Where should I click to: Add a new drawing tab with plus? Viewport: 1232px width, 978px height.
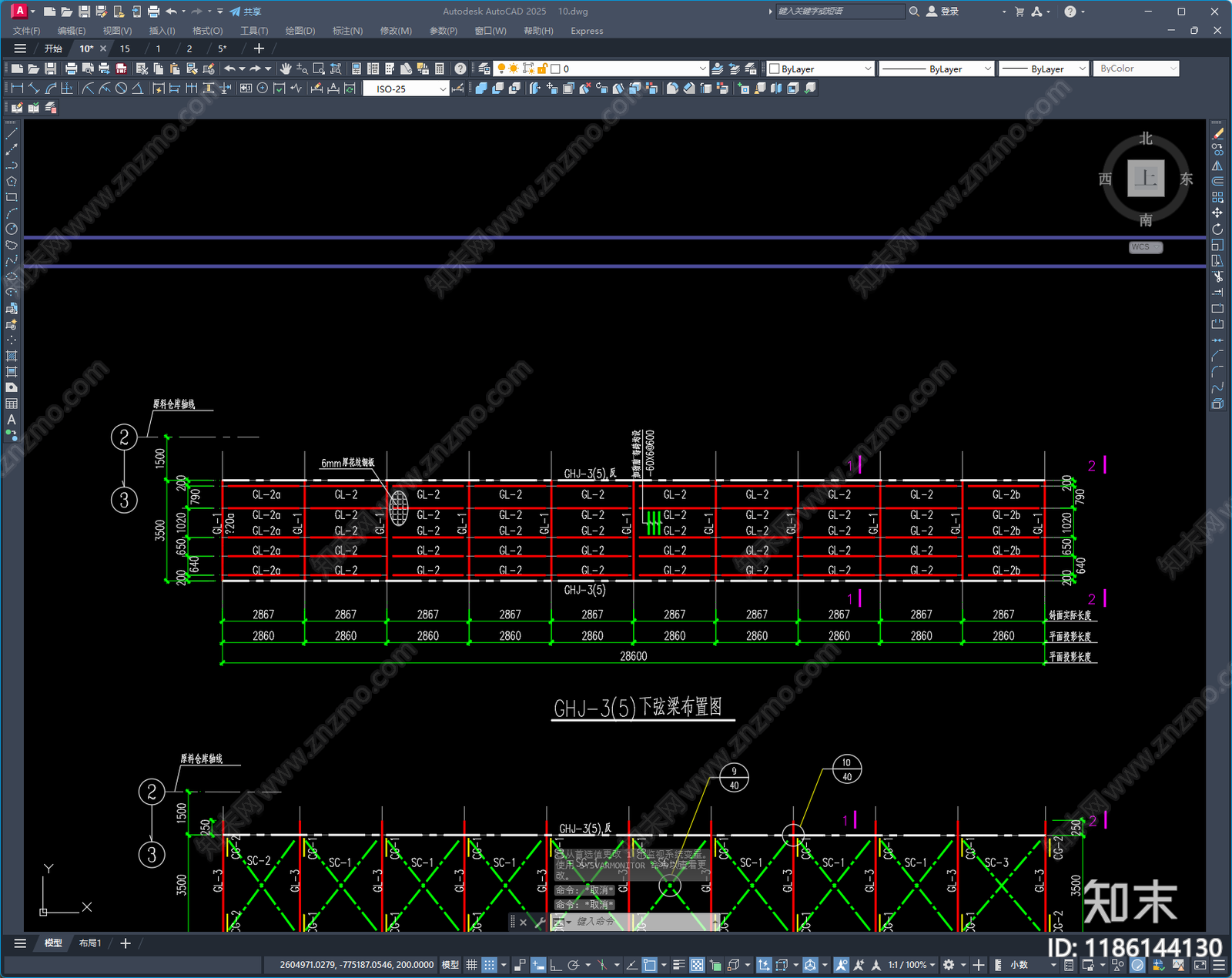coord(259,49)
